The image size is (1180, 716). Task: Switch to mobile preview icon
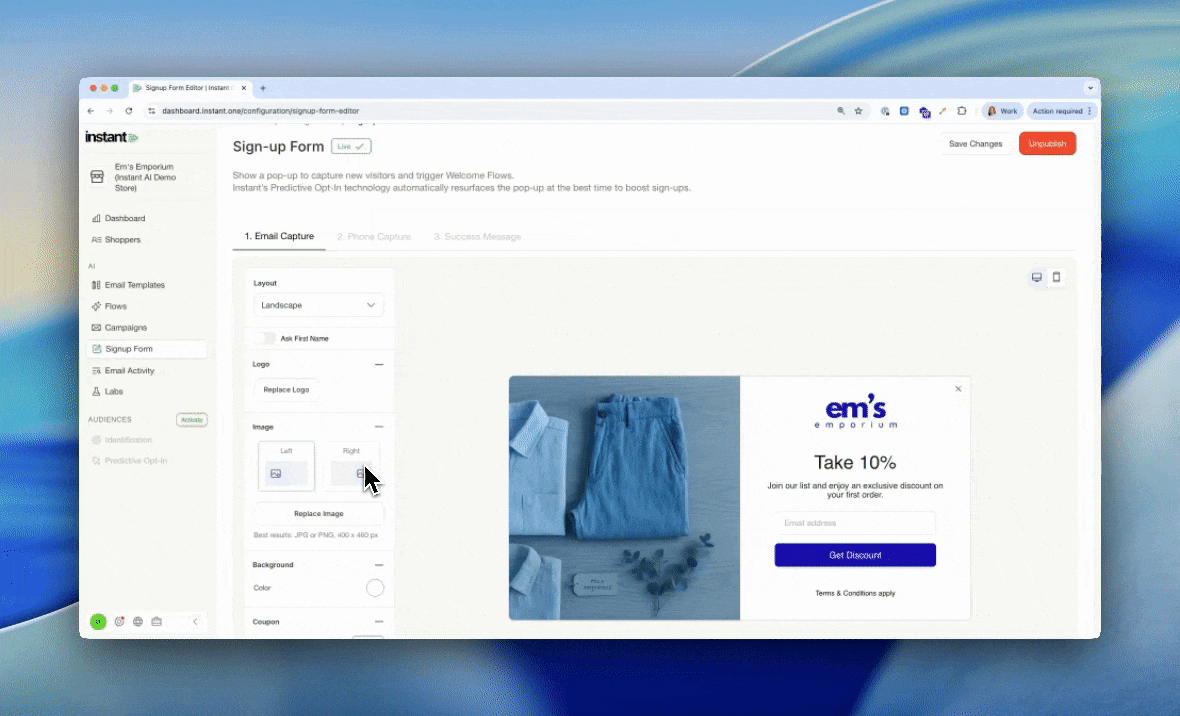click(1056, 277)
